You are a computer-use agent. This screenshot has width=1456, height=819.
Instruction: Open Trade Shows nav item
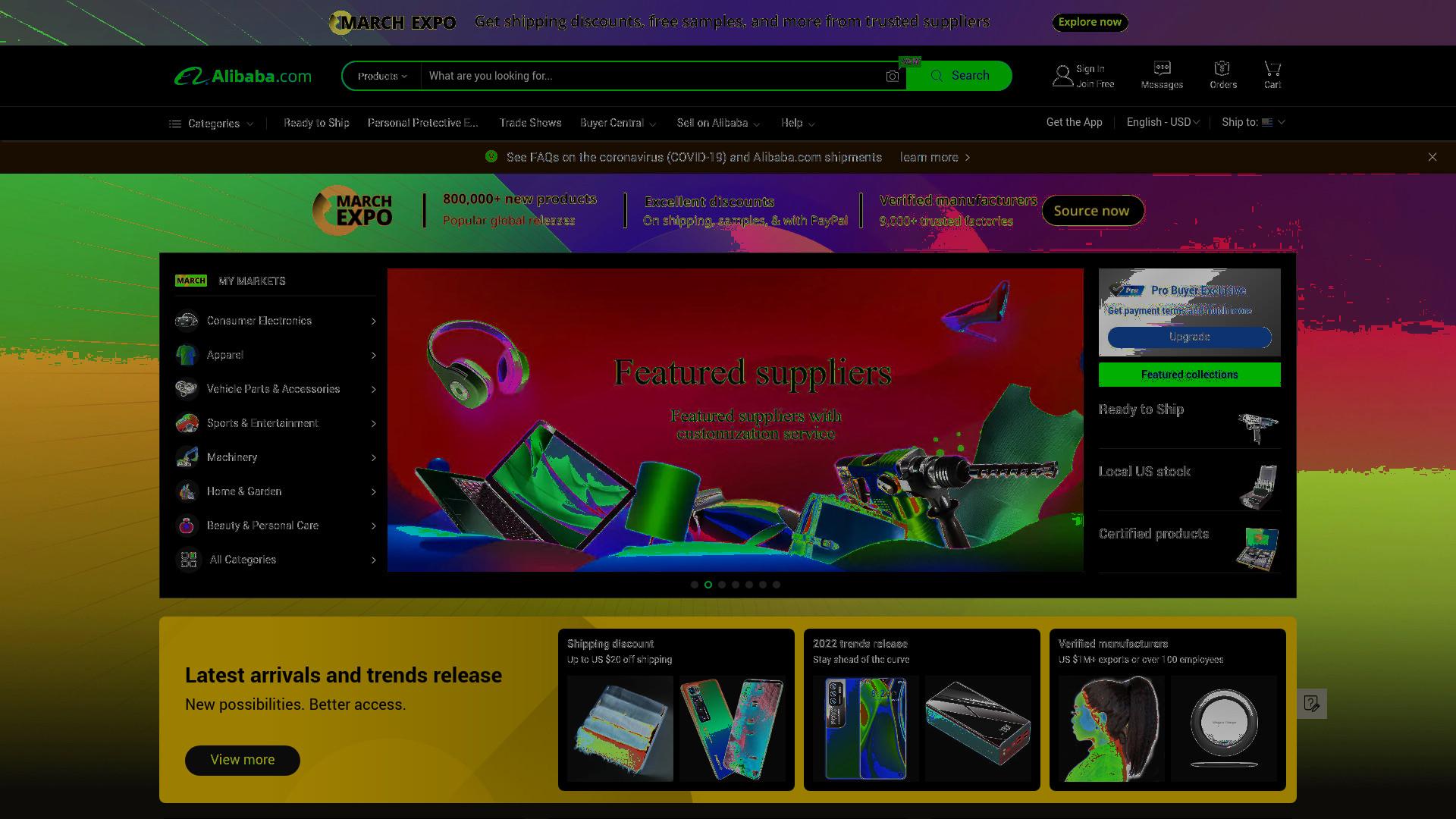click(530, 123)
